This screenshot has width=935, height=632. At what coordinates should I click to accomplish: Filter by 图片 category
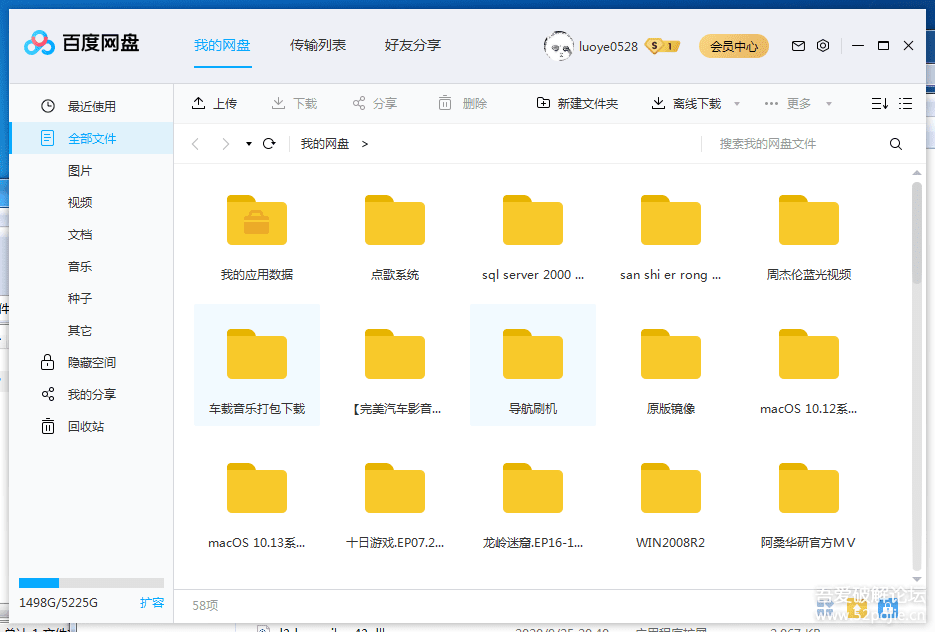80,171
